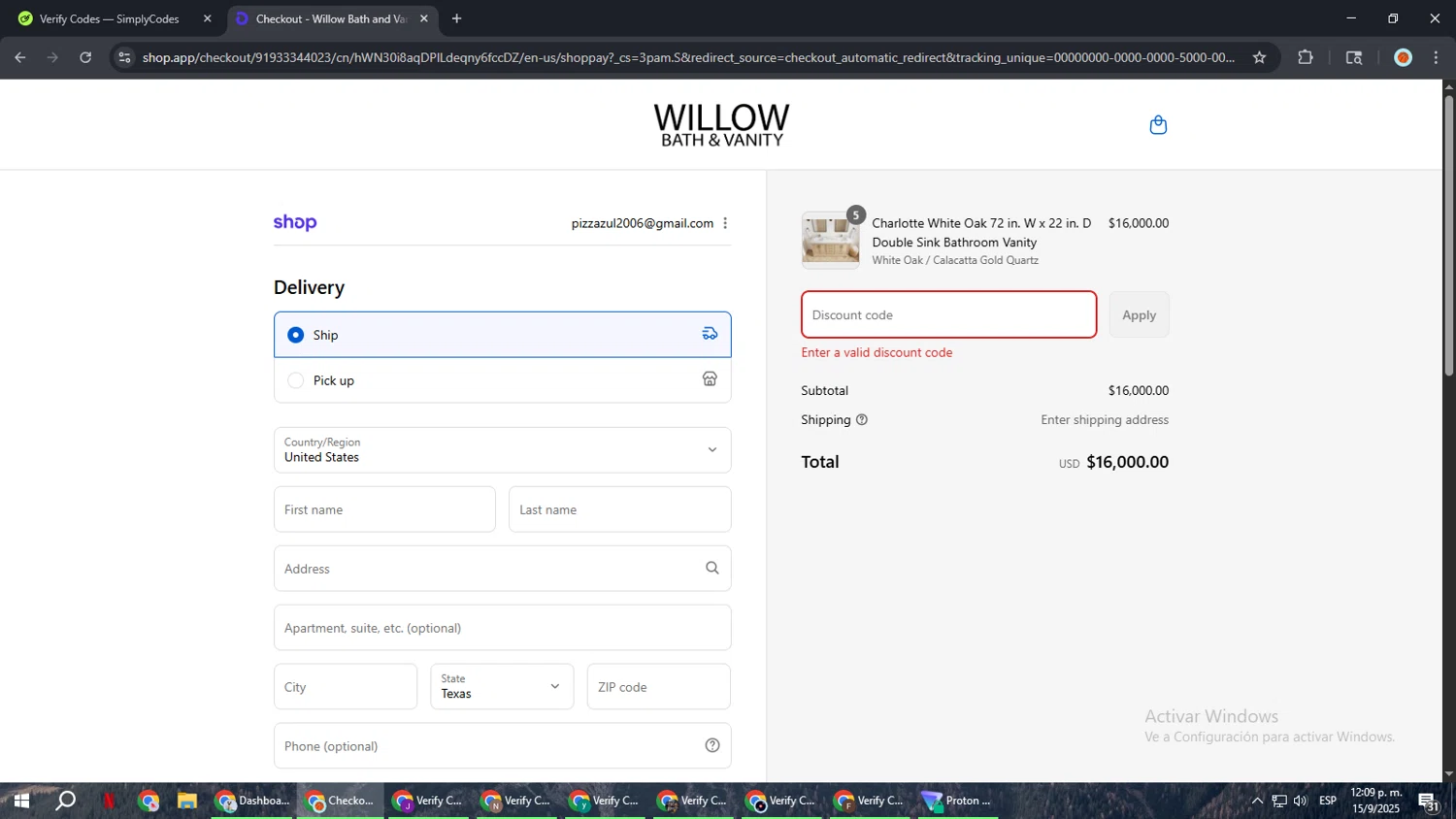Click the 'Enter a valid discount code' message
This screenshot has height=819, width=1456.
tap(877, 353)
